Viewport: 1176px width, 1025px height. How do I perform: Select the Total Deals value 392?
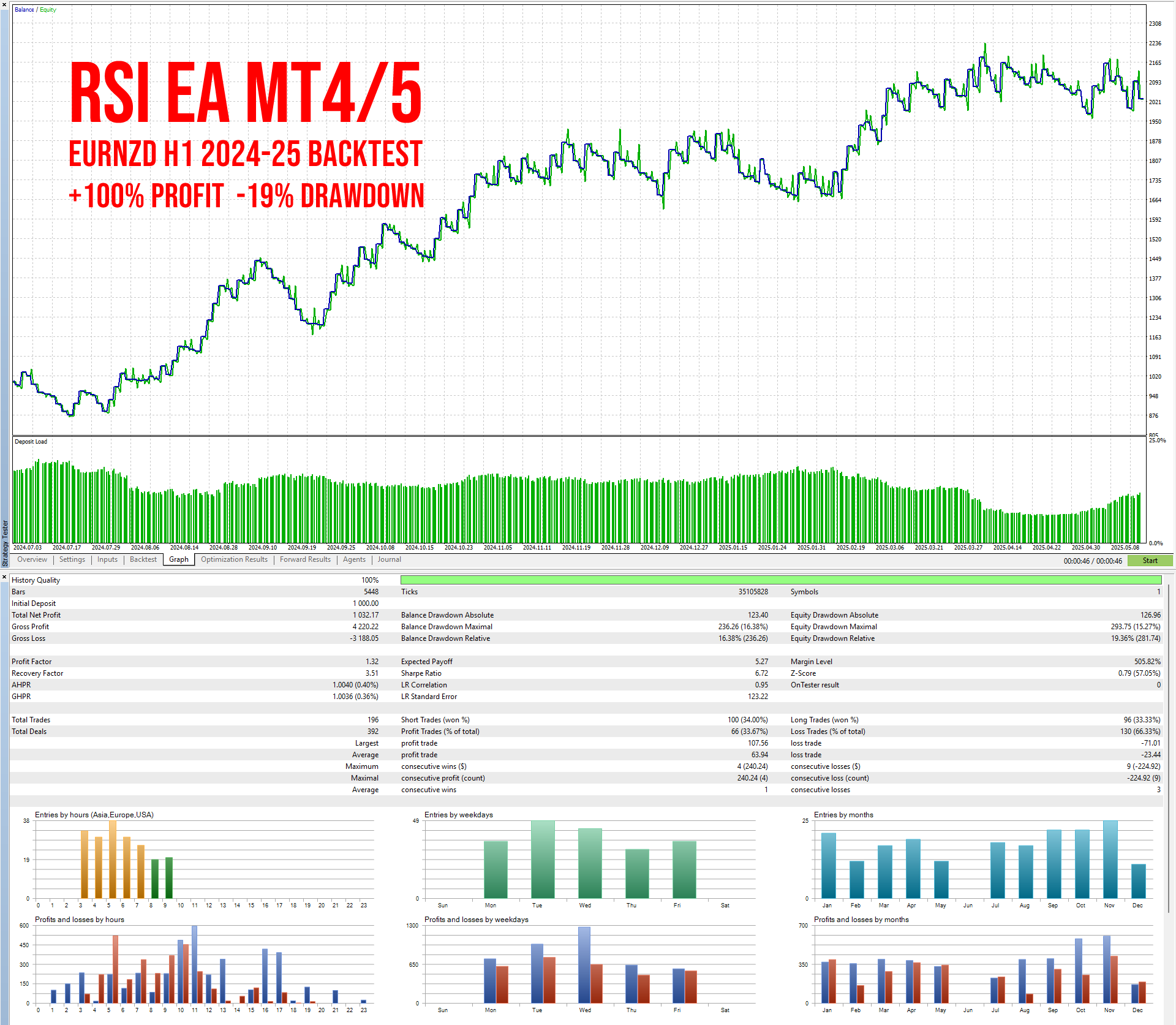pos(373,732)
